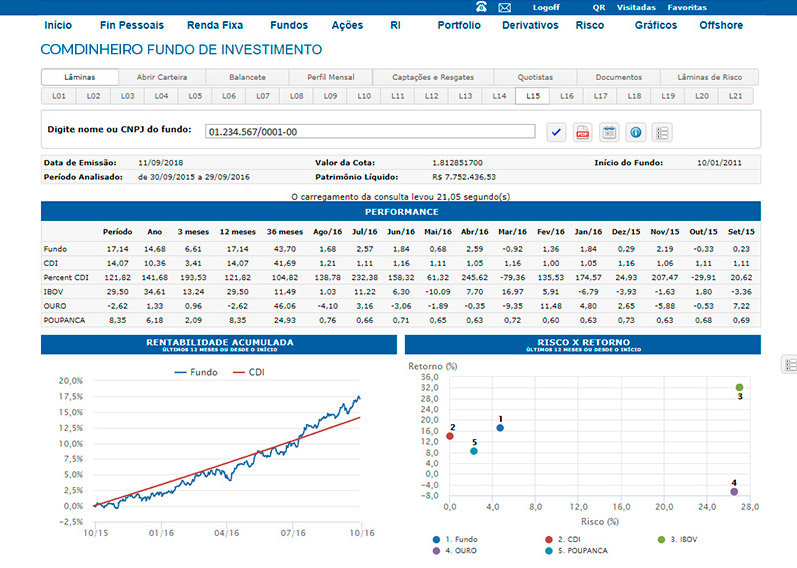The width and height of the screenshot is (797, 568).
Task: Switch to Captações e Resgates tab
Action: [x=433, y=77]
